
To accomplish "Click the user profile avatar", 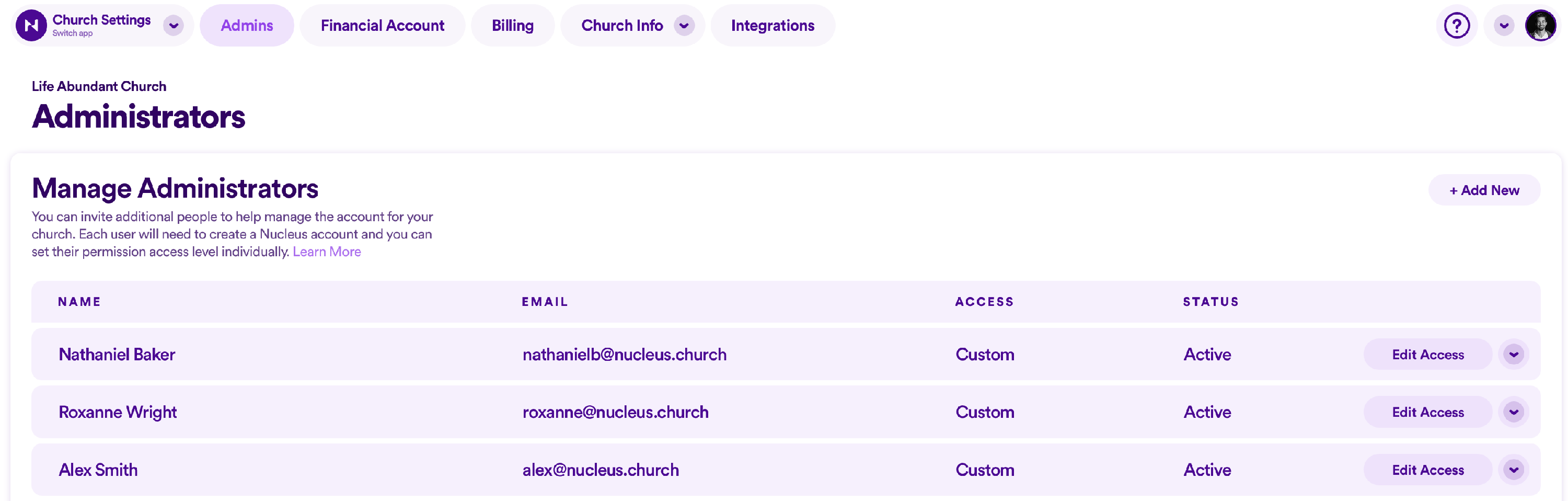I will click(x=1540, y=26).
